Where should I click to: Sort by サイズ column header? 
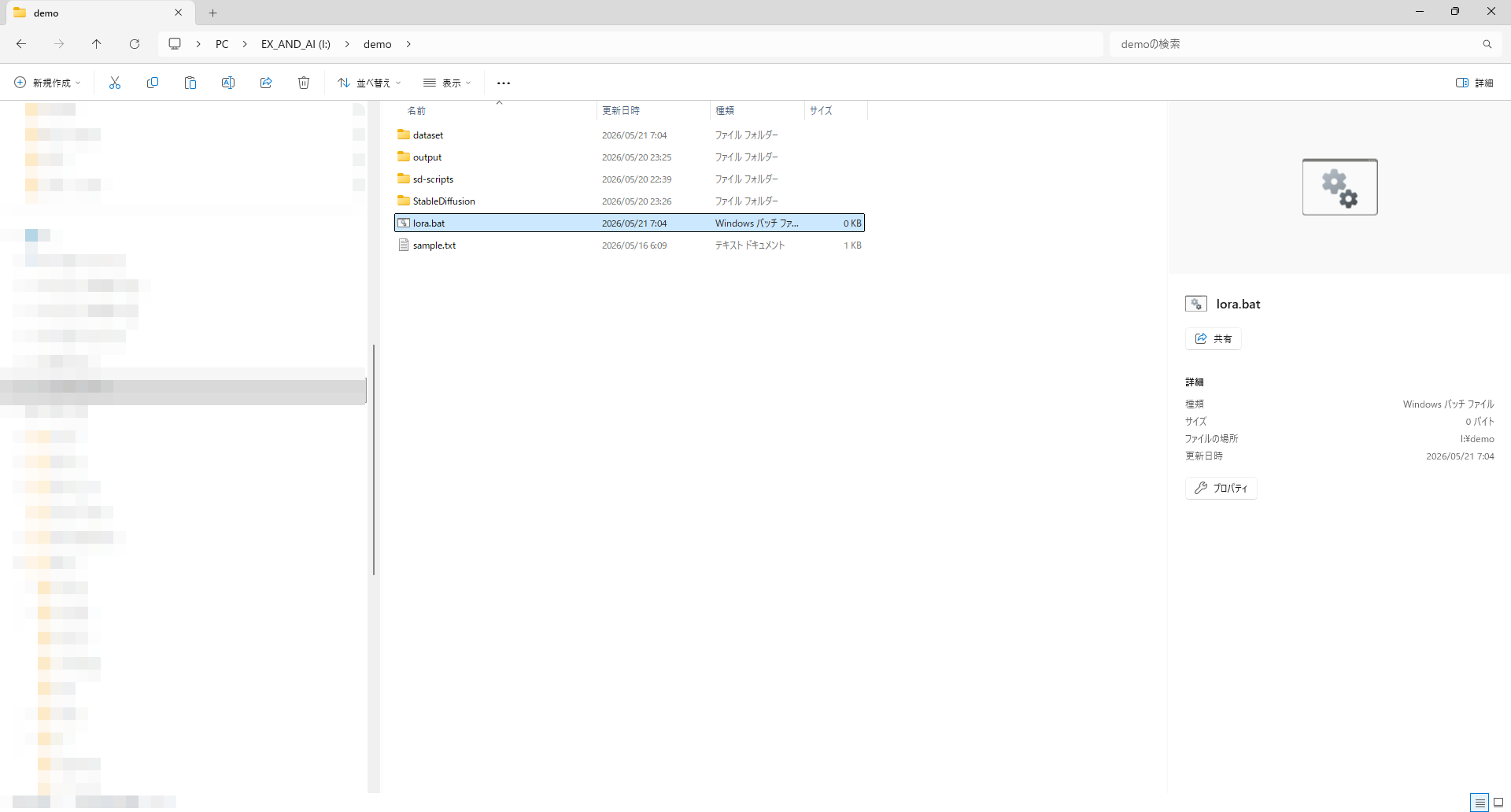pos(821,111)
